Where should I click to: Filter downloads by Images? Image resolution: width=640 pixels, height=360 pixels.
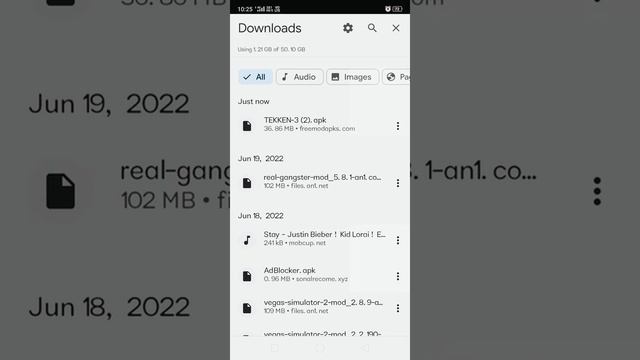tap(352, 77)
